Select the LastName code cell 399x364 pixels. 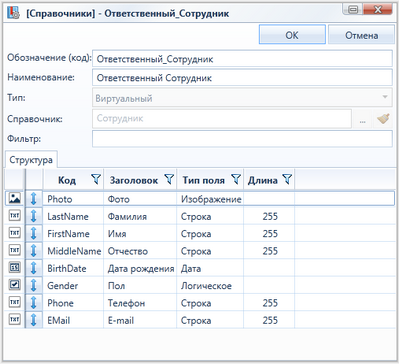point(73,216)
